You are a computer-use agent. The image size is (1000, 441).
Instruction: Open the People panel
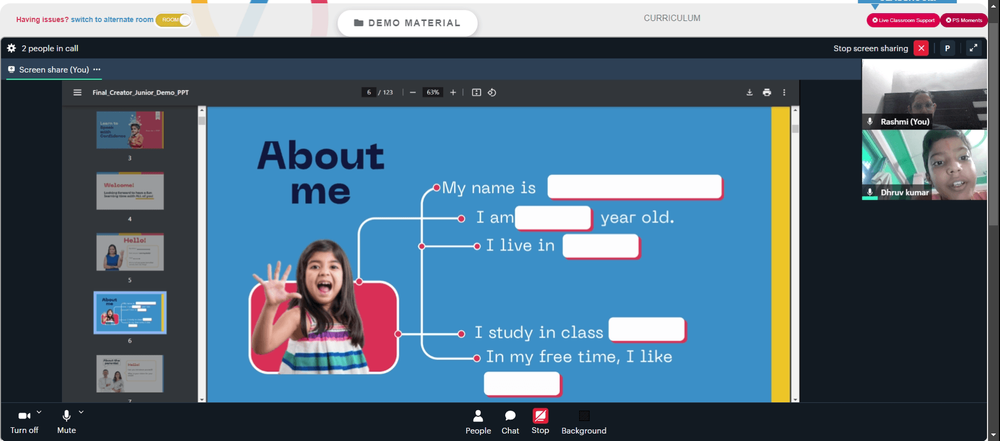tap(478, 422)
